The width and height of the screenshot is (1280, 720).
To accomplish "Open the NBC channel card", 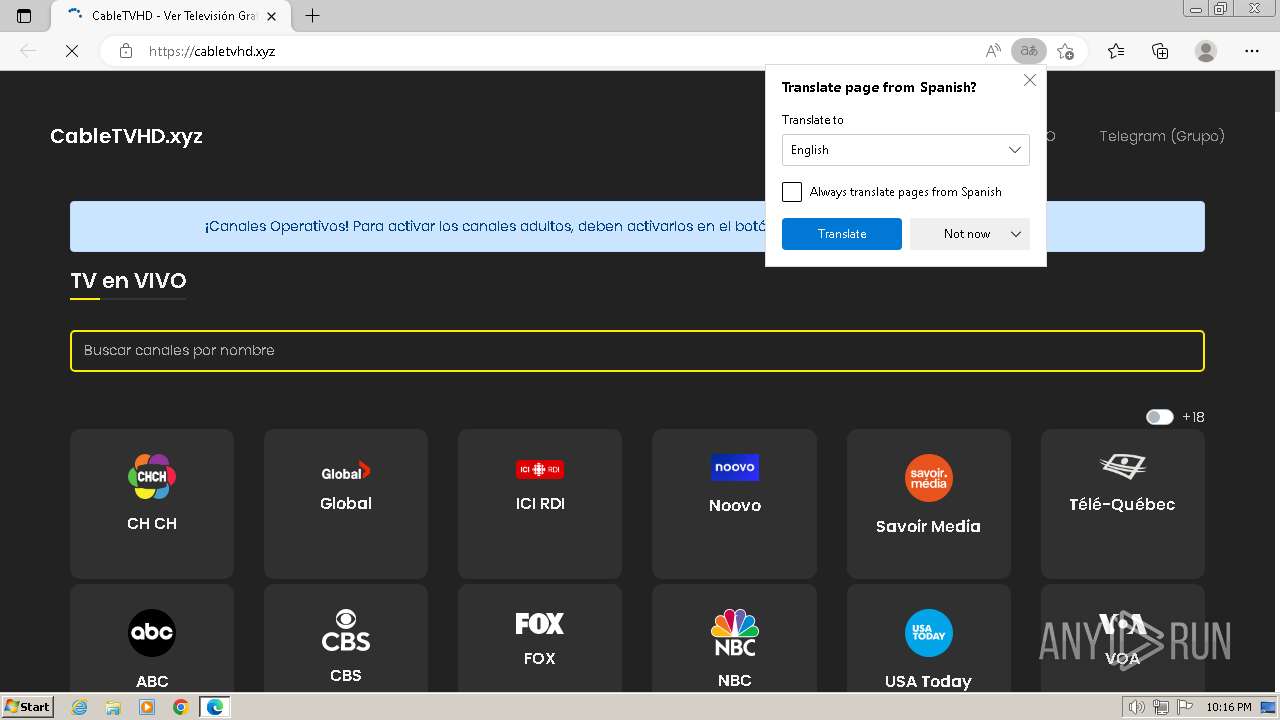I will click(734, 639).
